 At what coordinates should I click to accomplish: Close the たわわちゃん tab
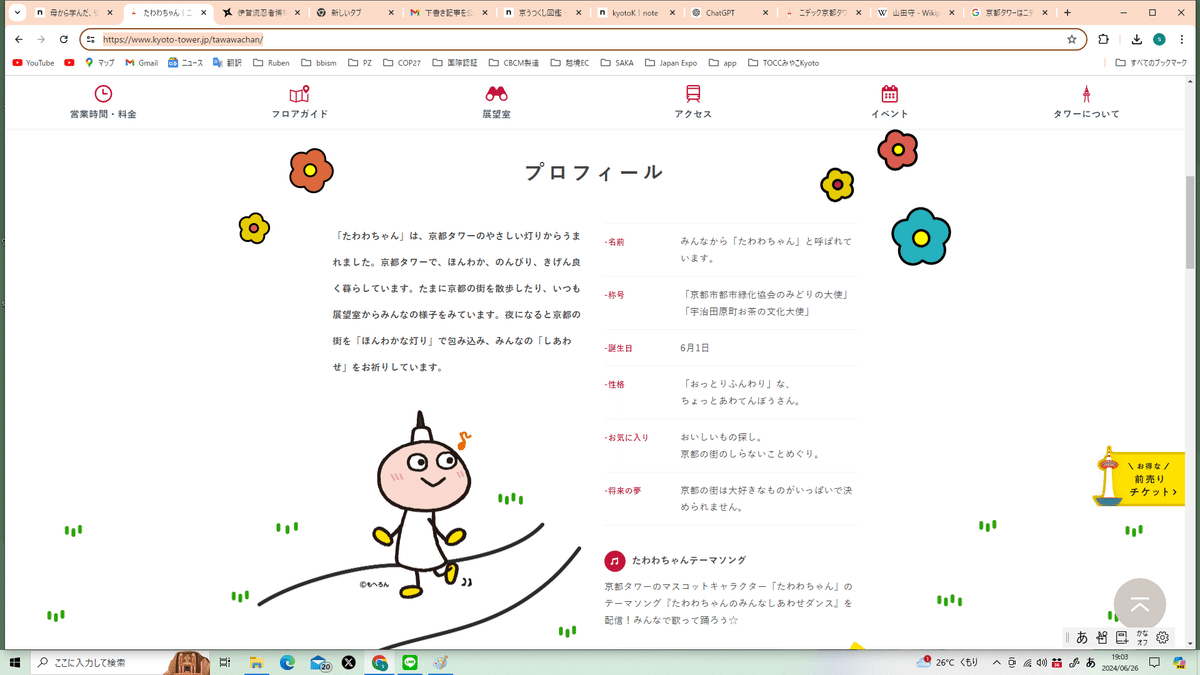point(204,13)
